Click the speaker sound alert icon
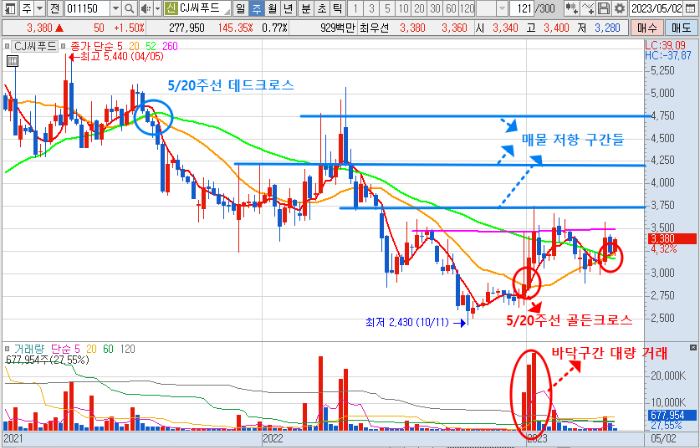 click(x=145, y=8)
